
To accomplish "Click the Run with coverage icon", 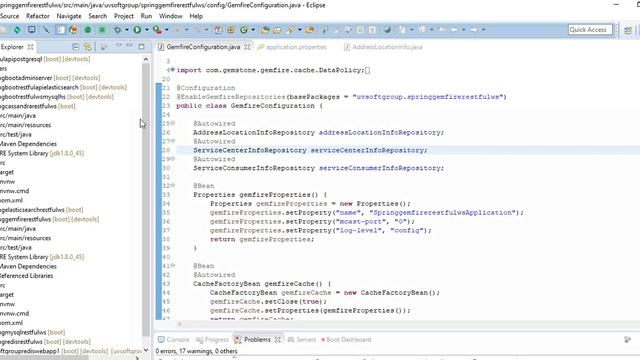I will (x=157, y=30).
